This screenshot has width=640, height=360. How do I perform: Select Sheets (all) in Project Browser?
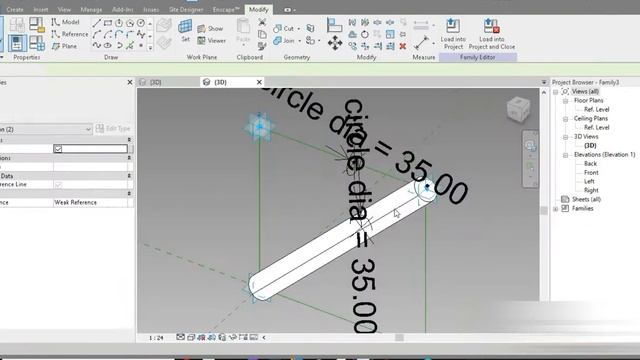tap(586, 199)
